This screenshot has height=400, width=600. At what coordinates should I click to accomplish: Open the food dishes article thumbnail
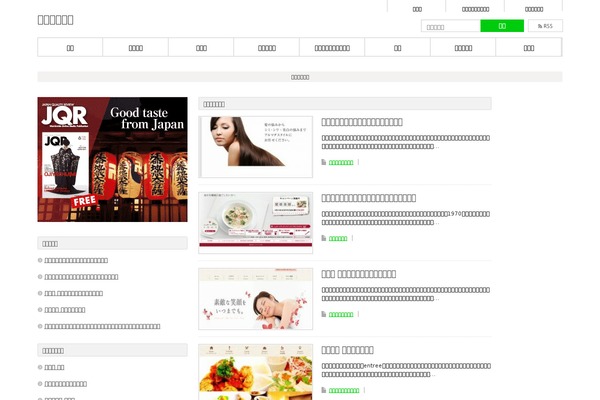[x=256, y=372]
